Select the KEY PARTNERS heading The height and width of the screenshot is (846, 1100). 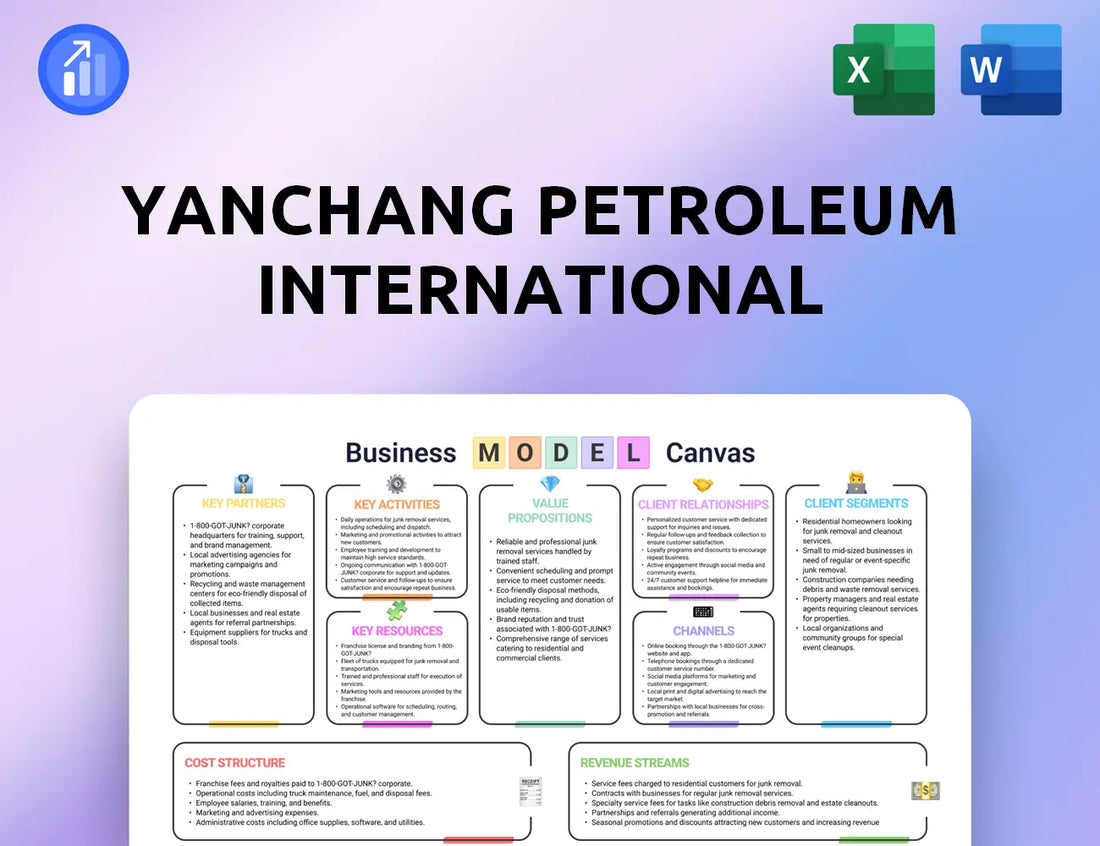click(243, 504)
